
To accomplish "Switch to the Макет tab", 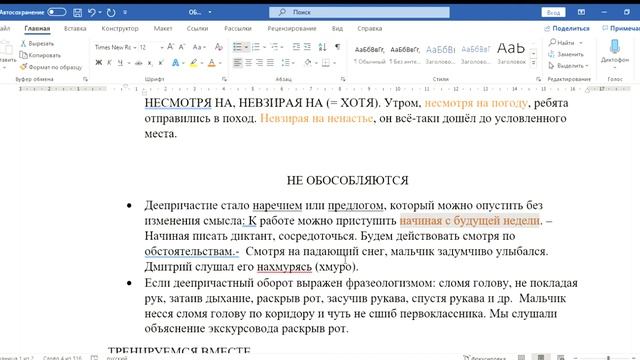I will [163, 28].
